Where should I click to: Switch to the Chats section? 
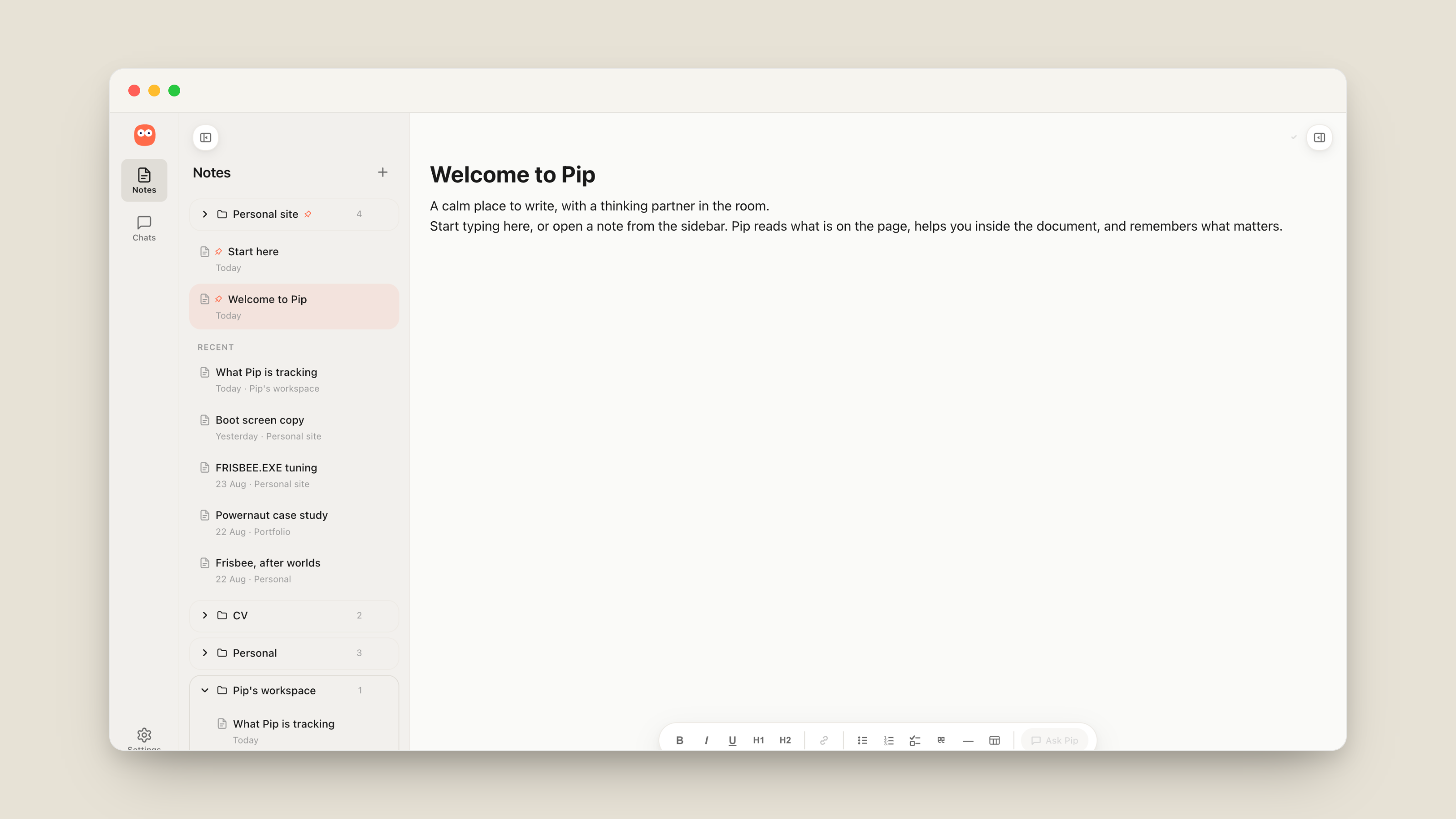144,228
